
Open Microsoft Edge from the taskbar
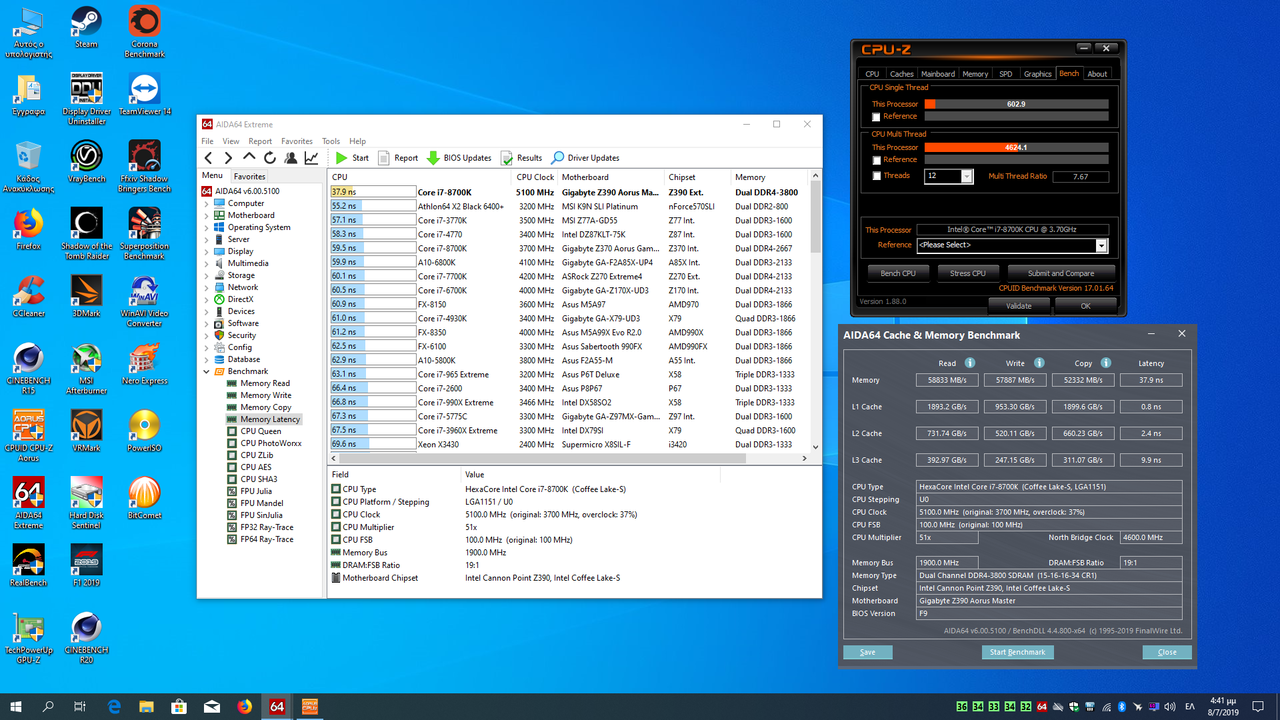(114, 706)
